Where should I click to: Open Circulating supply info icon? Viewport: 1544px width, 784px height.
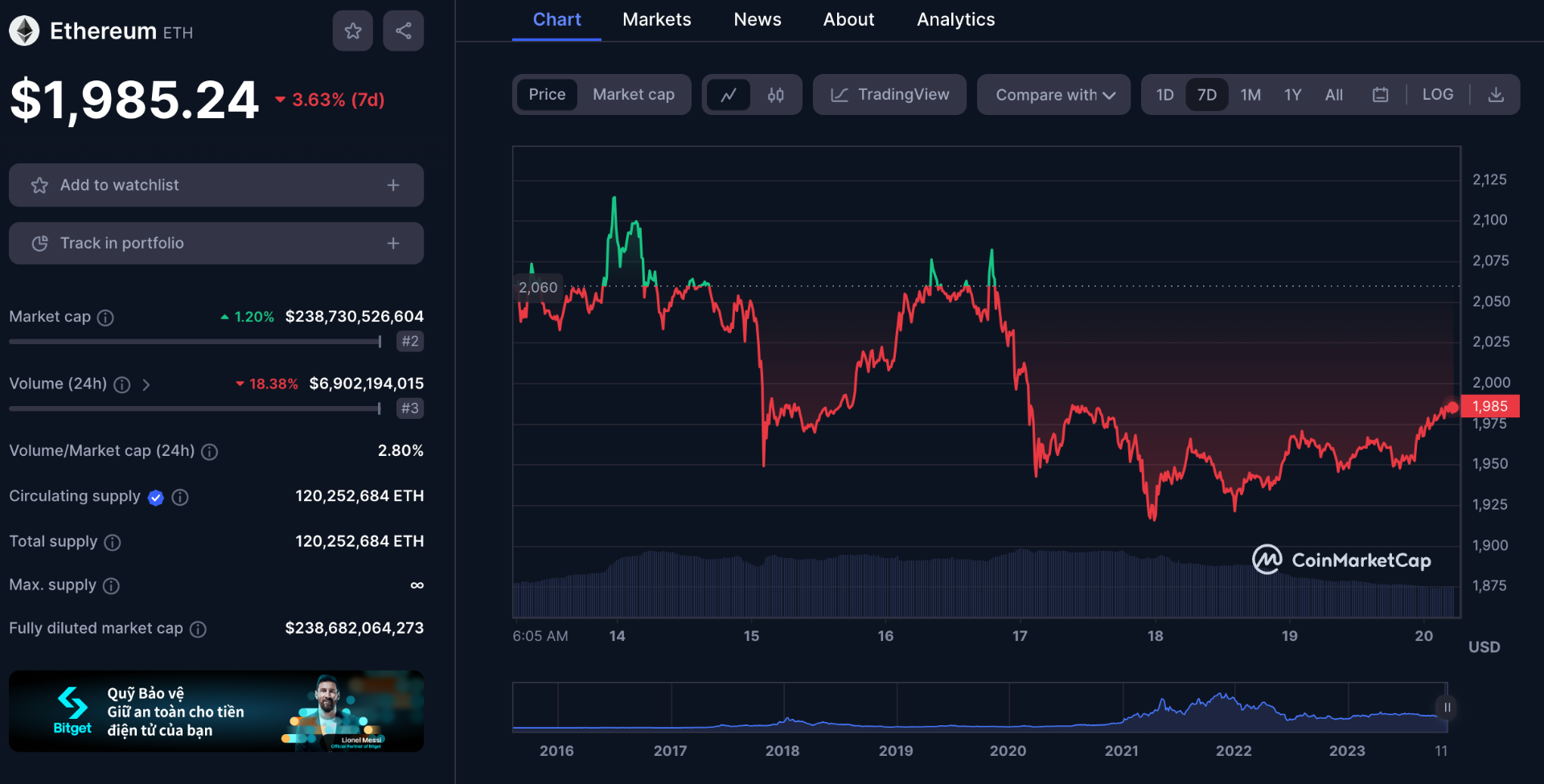click(x=180, y=497)
